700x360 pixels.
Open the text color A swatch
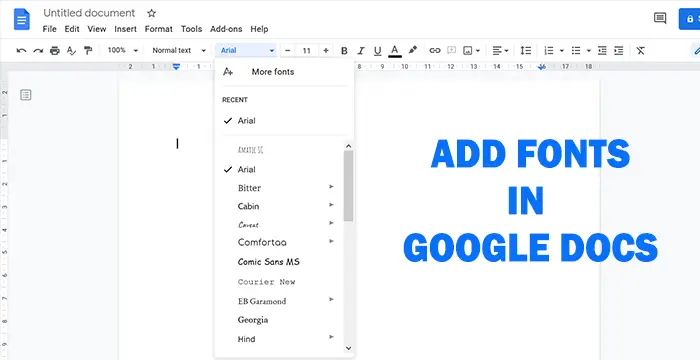click(x=394, y=50)
